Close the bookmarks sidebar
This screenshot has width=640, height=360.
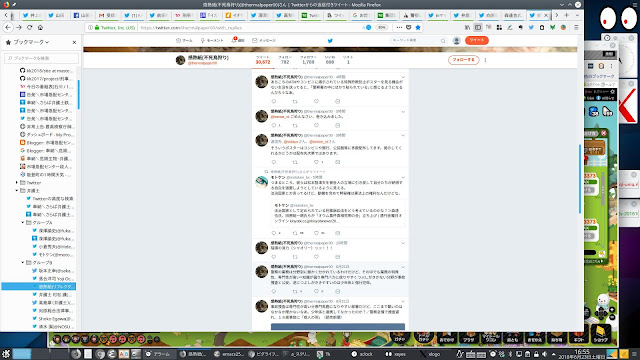tap(74, 42)
